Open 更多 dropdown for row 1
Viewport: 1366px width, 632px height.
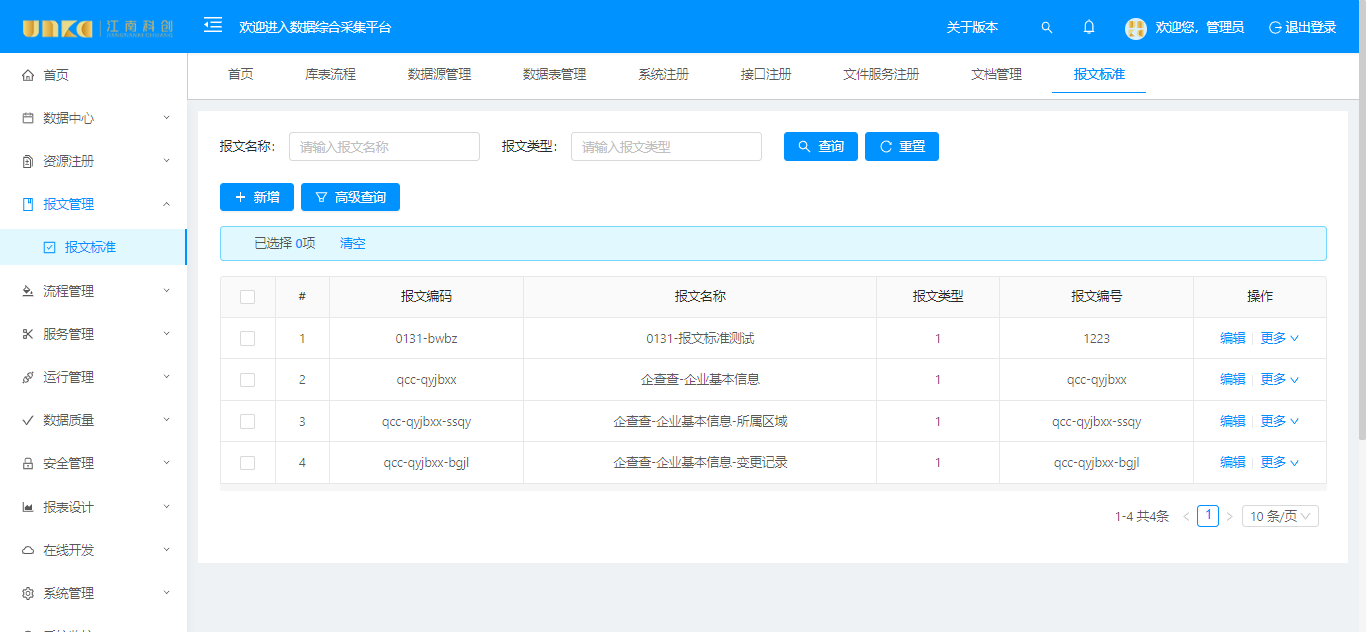[x=1279, y=339]
